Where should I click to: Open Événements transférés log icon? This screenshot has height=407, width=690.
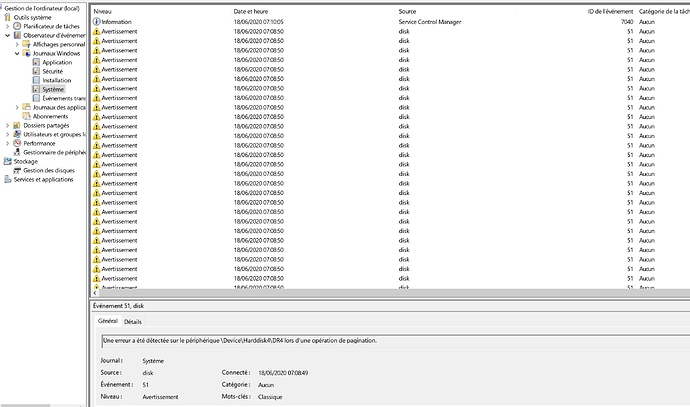click(36, 99)
